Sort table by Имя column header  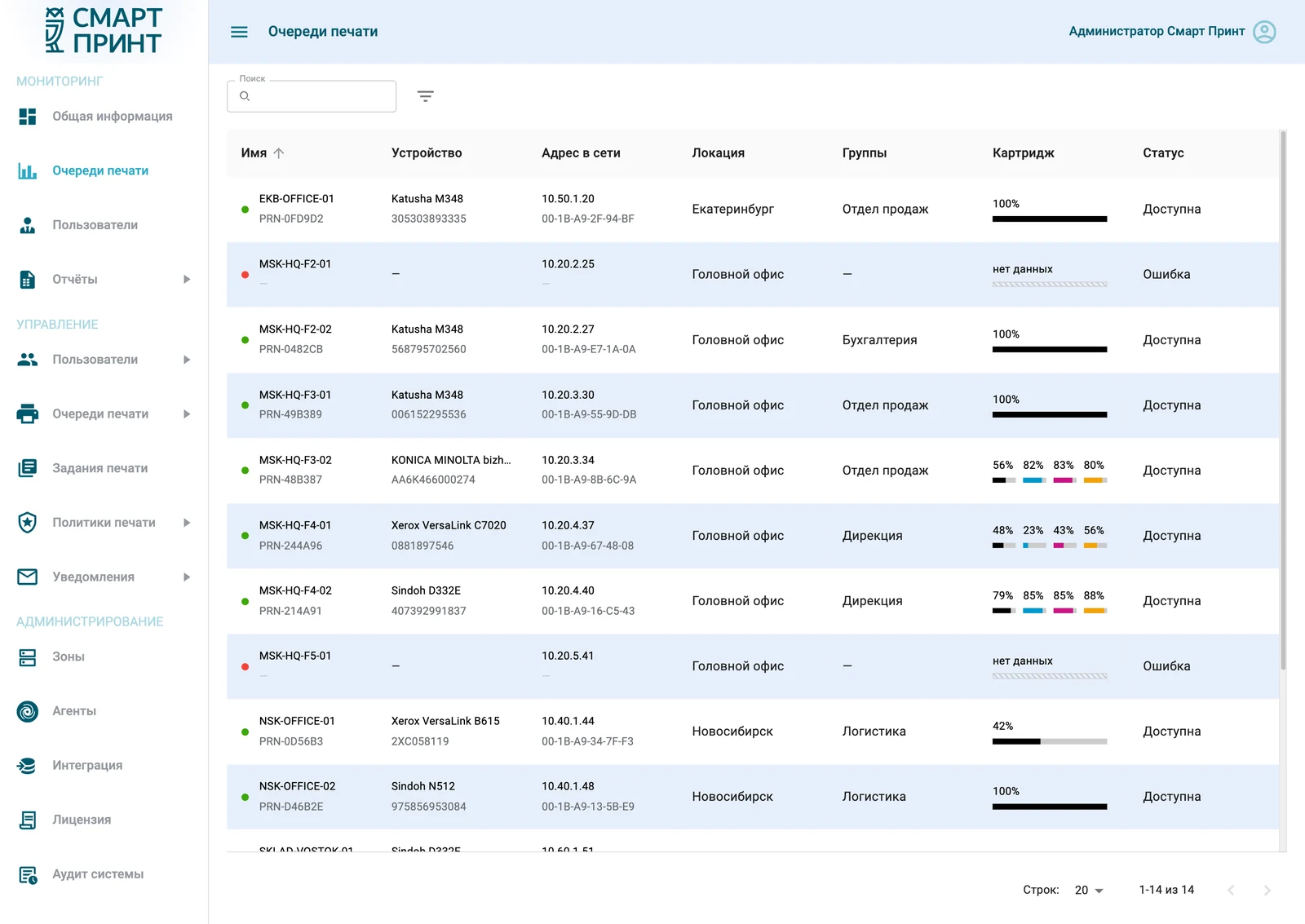[x=262, y=153]
